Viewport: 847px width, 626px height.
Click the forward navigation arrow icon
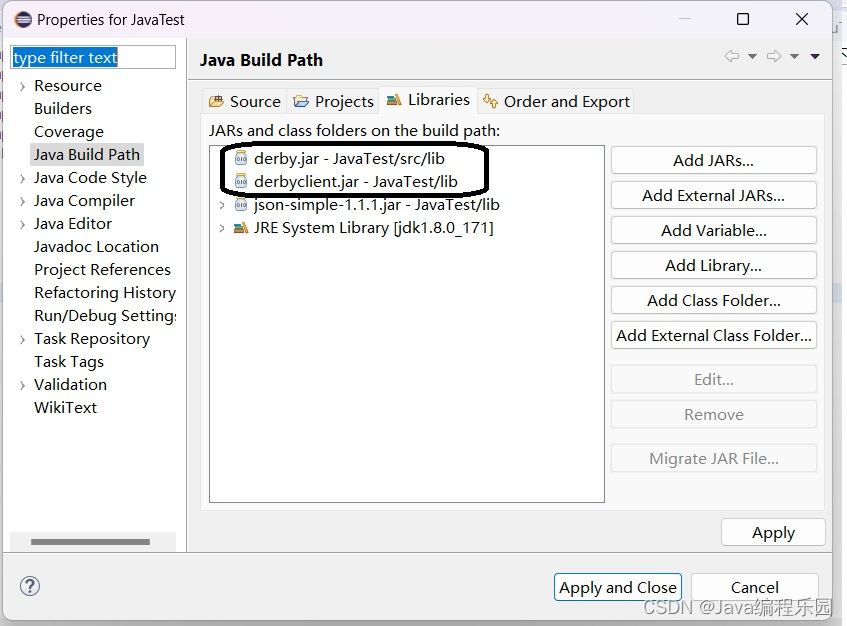coord(774,56)
